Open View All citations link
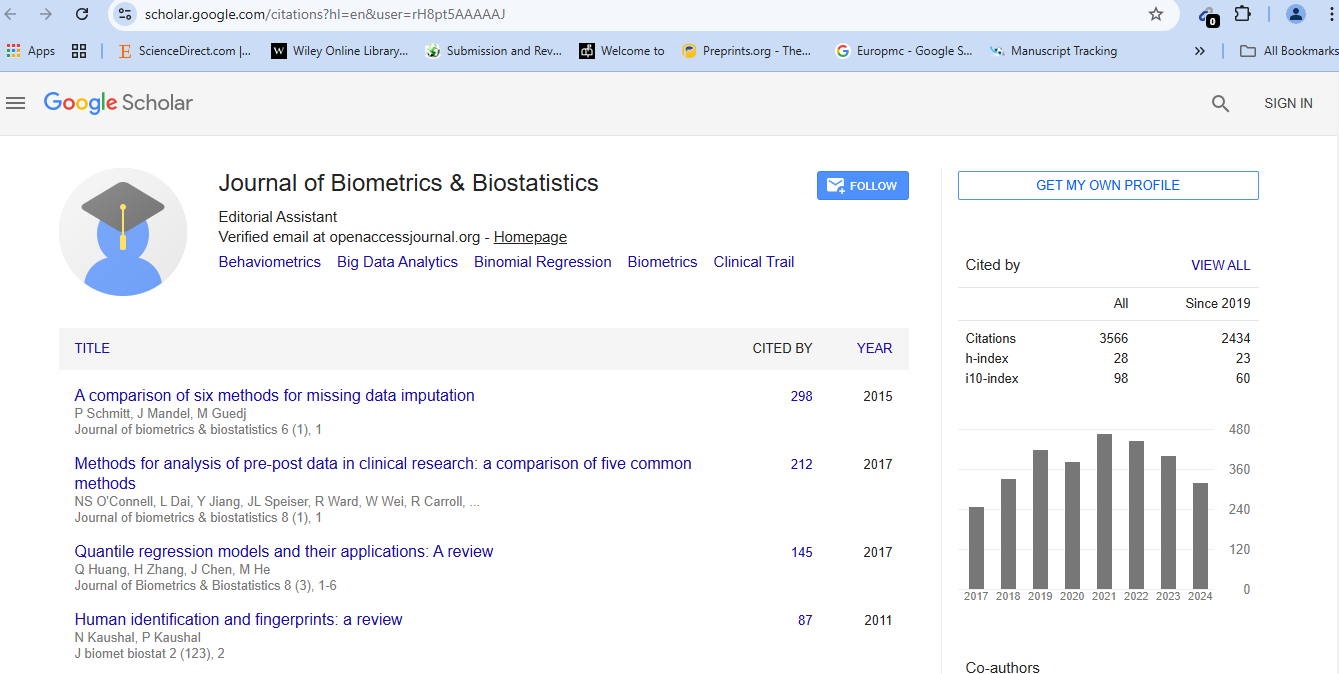This screenshot has height=674, width=1339. click(1220, 265)
